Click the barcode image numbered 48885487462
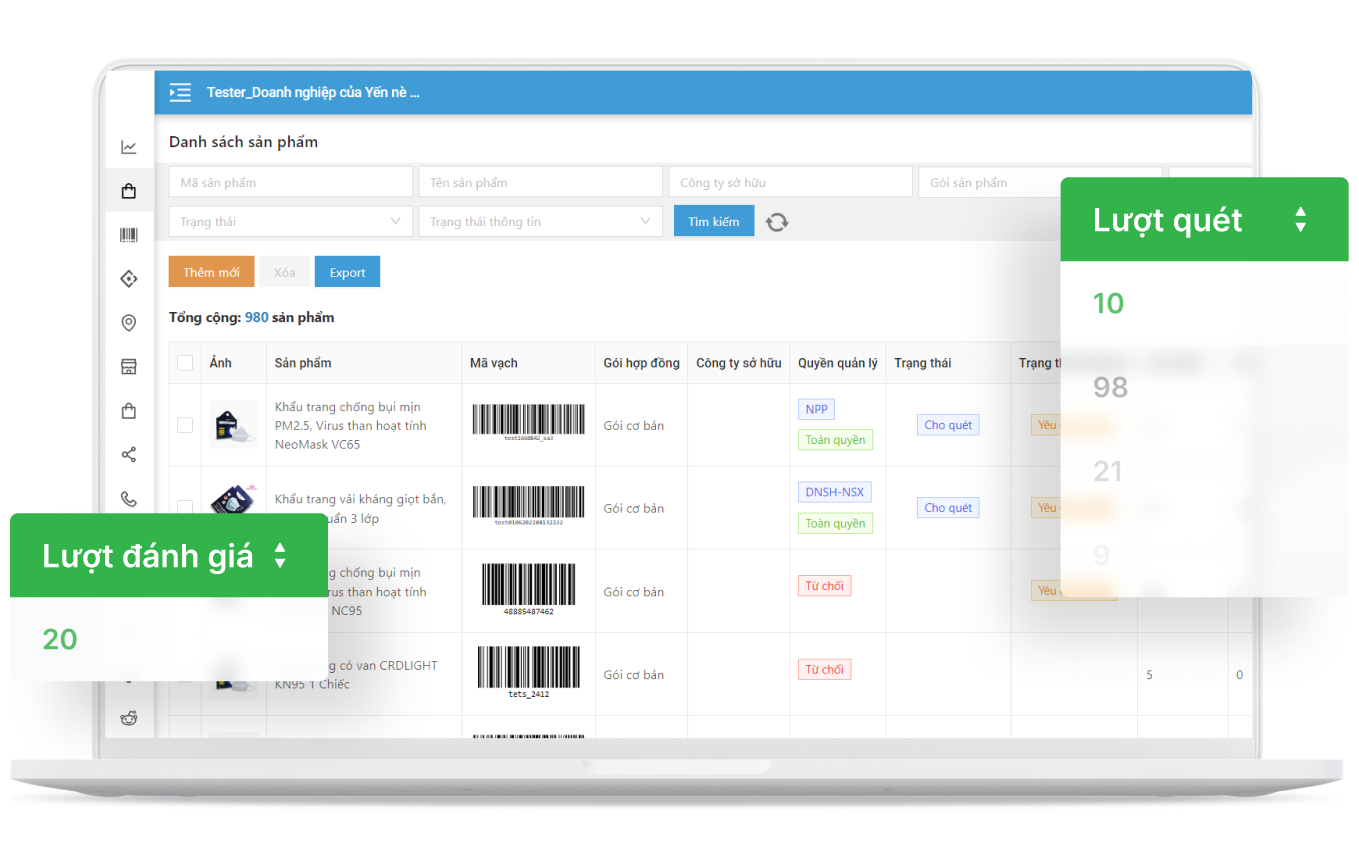The height and width of the screenshot is (860, 1359). (530, 590)
